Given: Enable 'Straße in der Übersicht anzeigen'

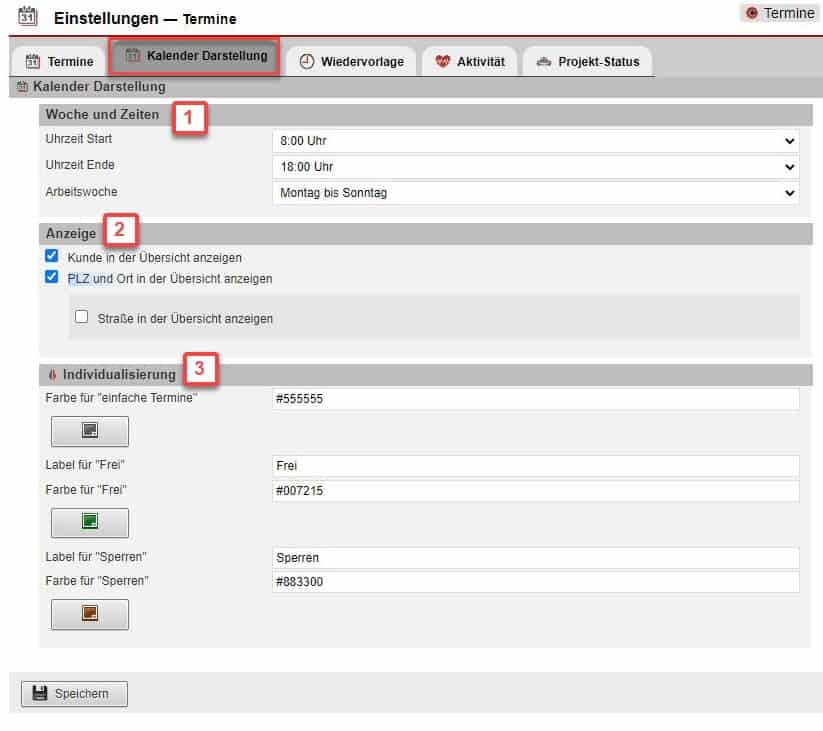Looking at the screenshot, I should (x=82, y=317).
